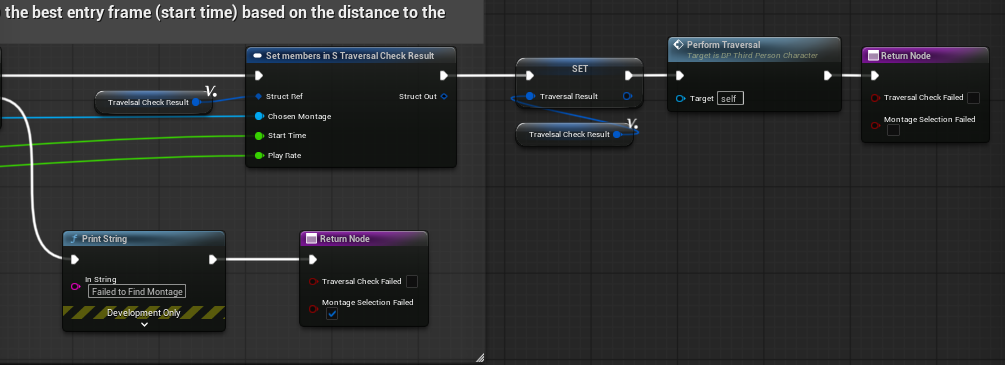The height and width of the screenshot is (365, 1005).
Task: Click exec output pin on Perform Traversal
Action: pyautogui.click(x=828, y=76)
